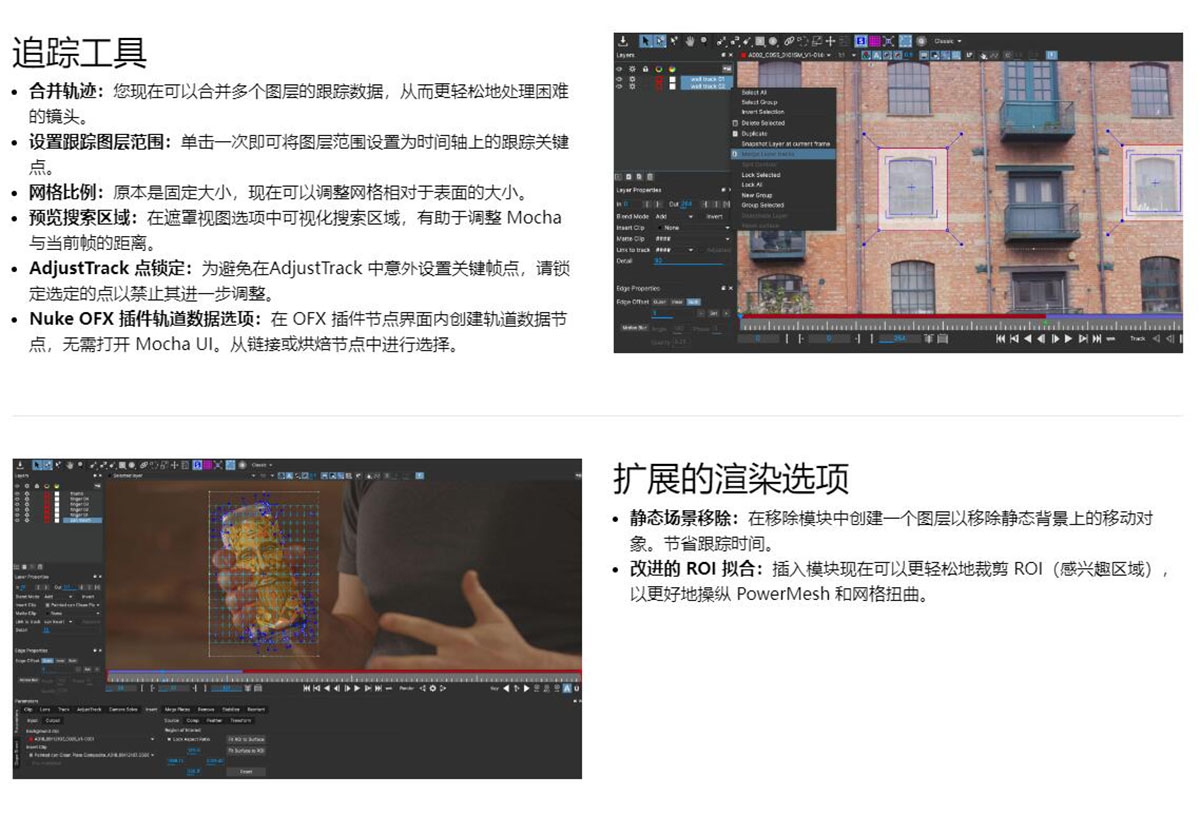Open the Transform sub-tab in PowerMesh Mocha

tap(241, 721)
